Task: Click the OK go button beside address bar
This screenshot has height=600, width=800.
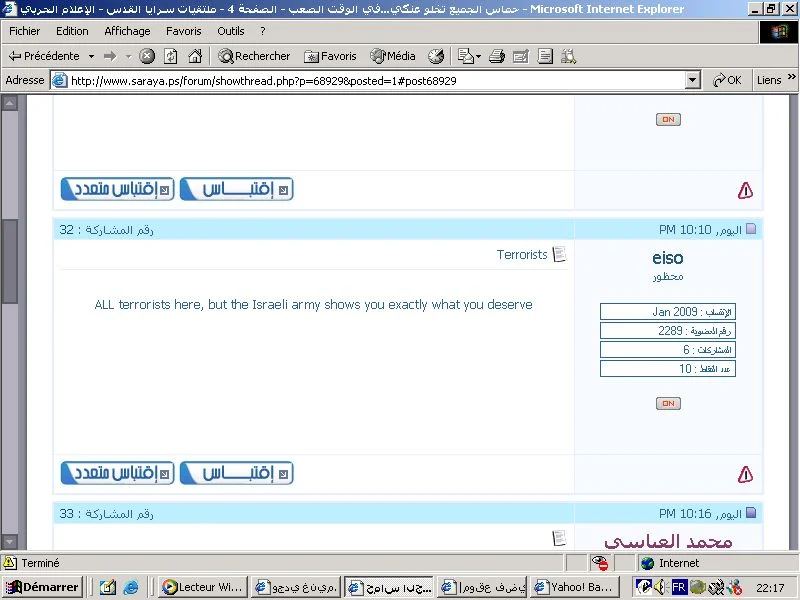Action: click(x=727, y=80)
